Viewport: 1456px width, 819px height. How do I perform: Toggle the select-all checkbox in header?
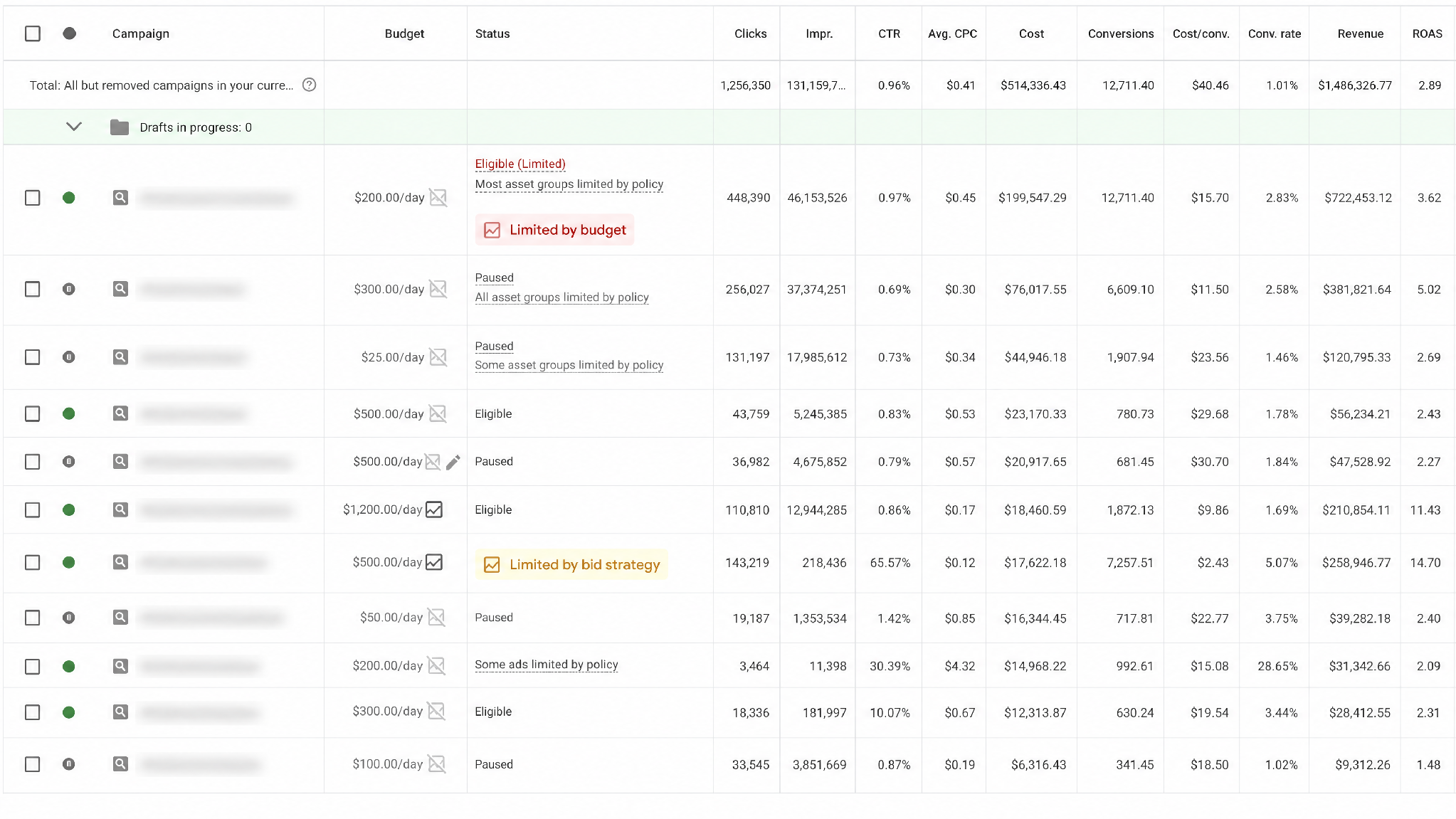click(x=33, y=33)
